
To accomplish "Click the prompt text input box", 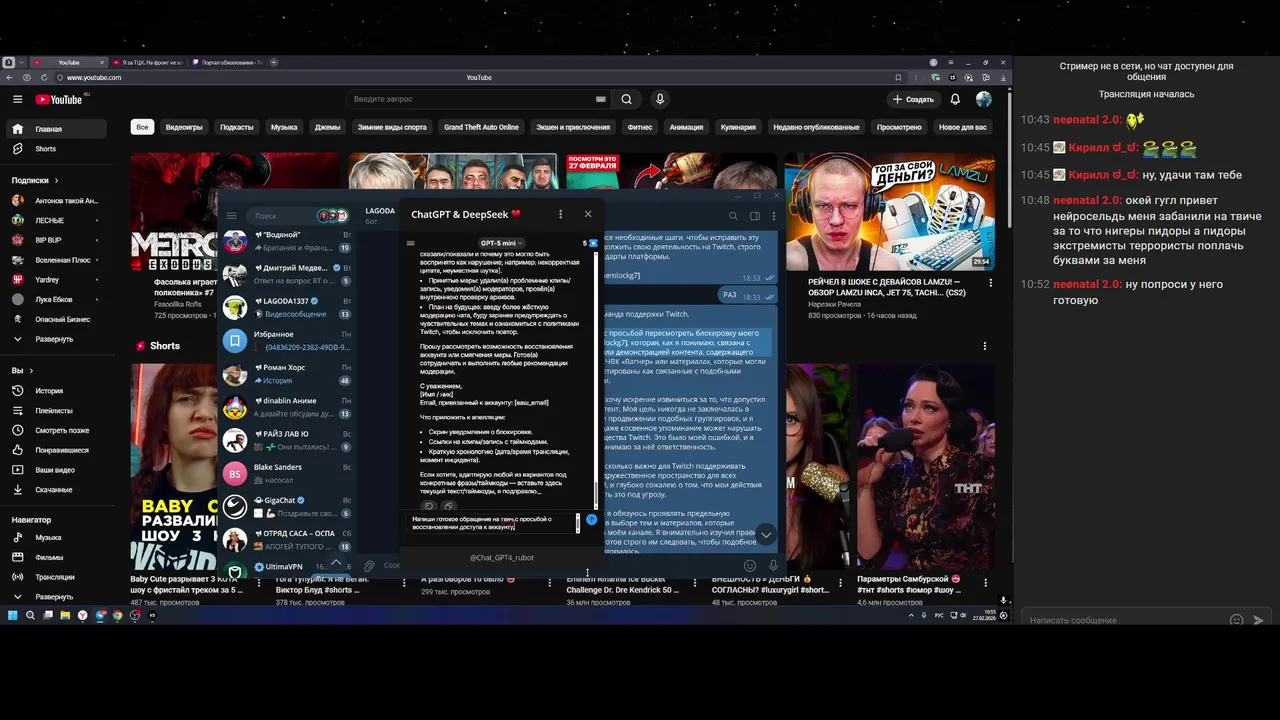I will [493, 523].
